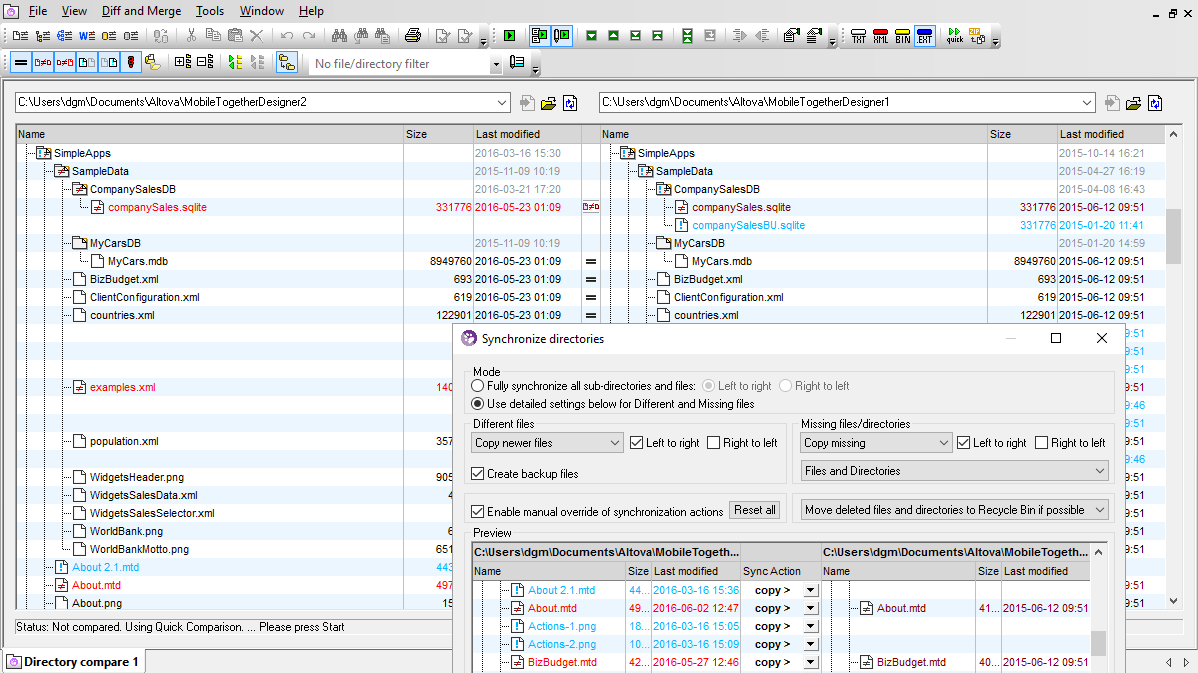Open sync action dropdown for About 2.1.mtd
This screenshot has width=1198, height=673.
(811, 590)
